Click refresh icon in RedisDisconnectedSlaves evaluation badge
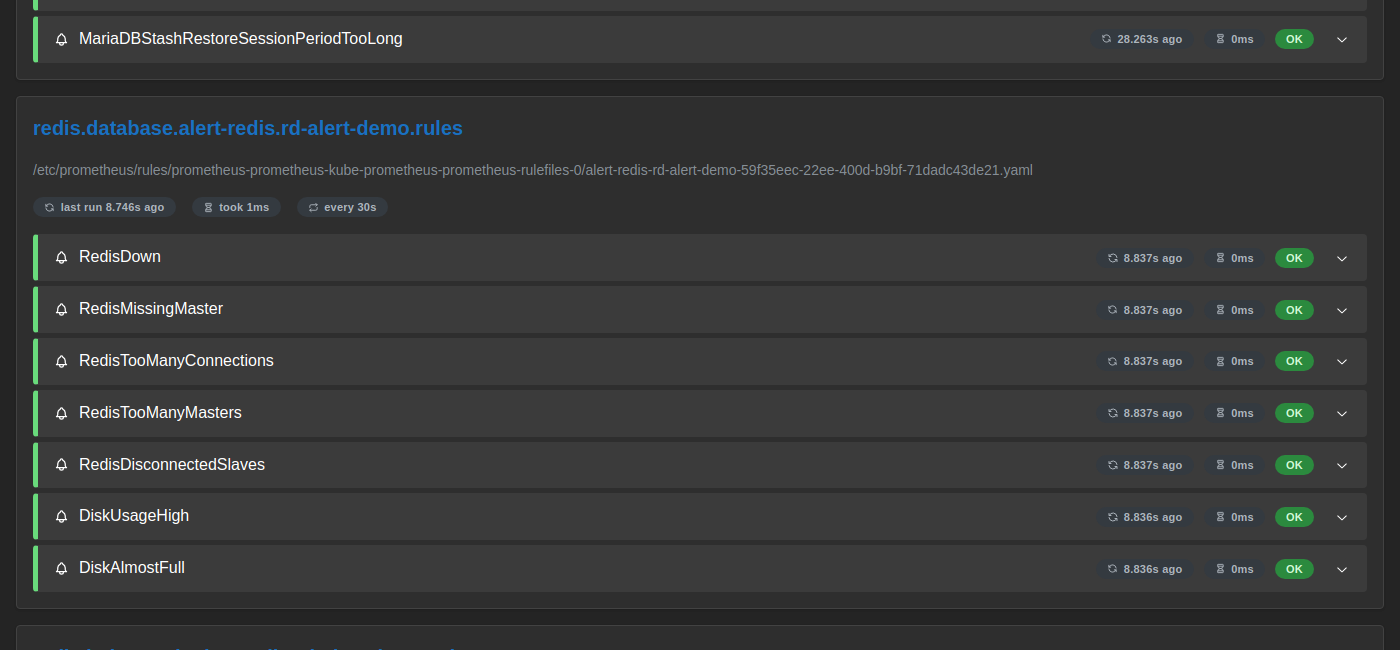1400x650 pixels. coord(1112,465)
